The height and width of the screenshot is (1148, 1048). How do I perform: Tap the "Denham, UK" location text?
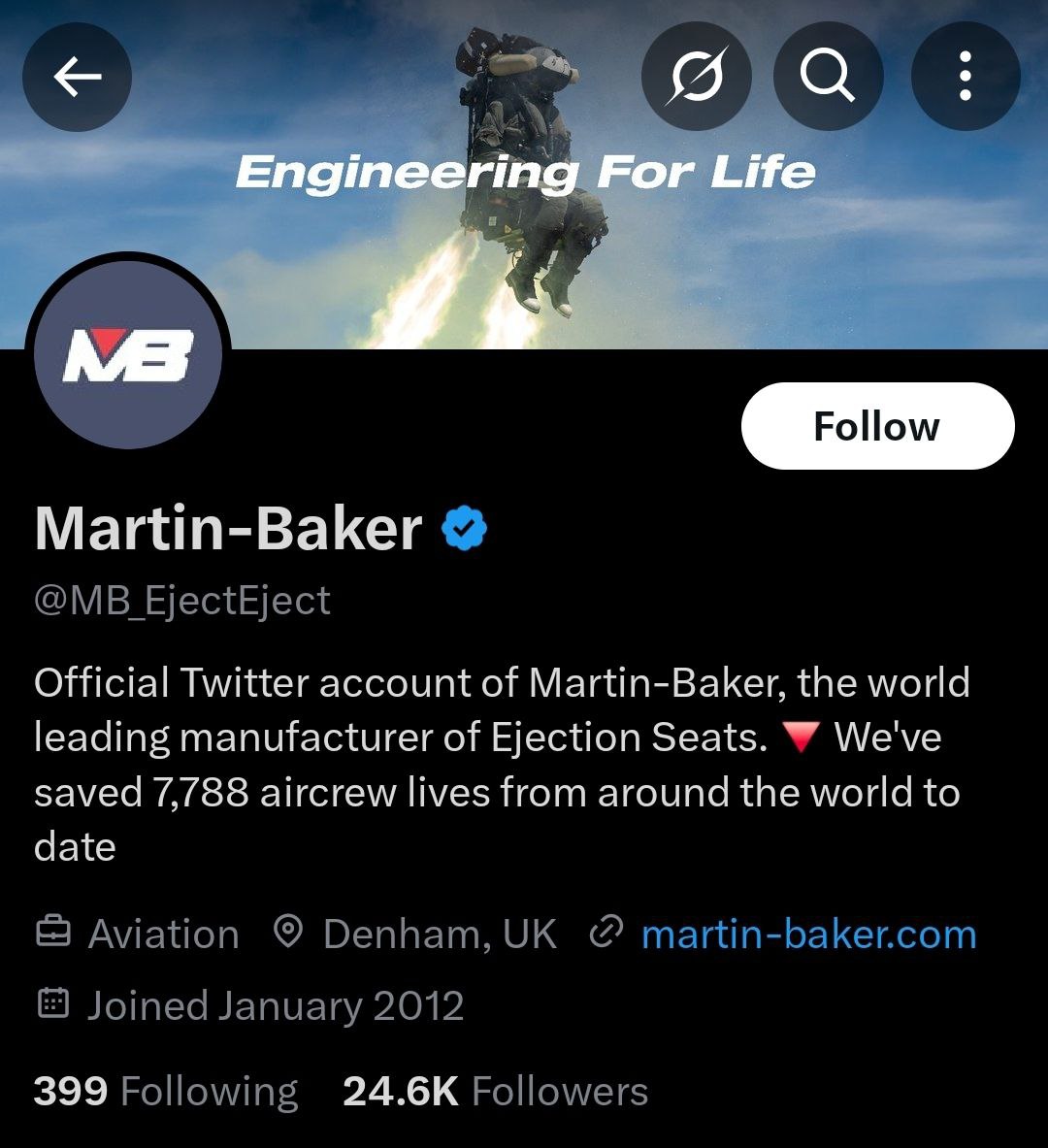440,935
